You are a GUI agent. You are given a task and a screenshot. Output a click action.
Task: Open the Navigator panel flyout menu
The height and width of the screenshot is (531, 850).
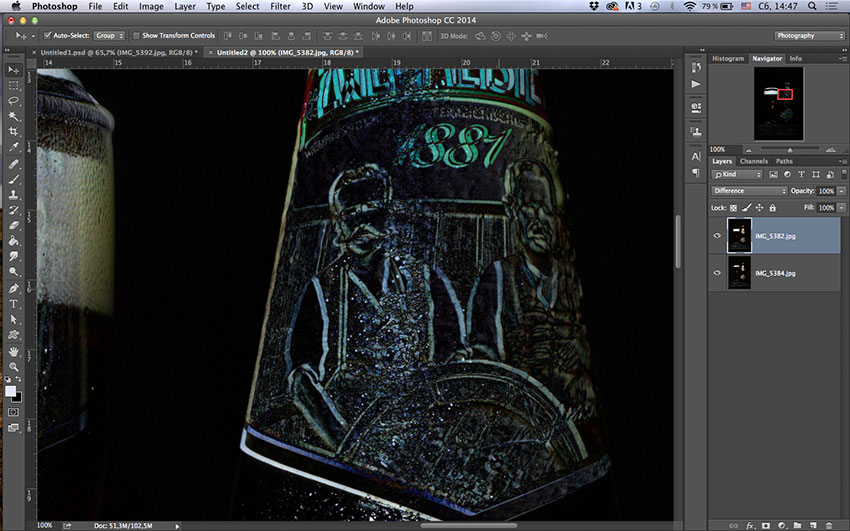[x=842, y=58]
